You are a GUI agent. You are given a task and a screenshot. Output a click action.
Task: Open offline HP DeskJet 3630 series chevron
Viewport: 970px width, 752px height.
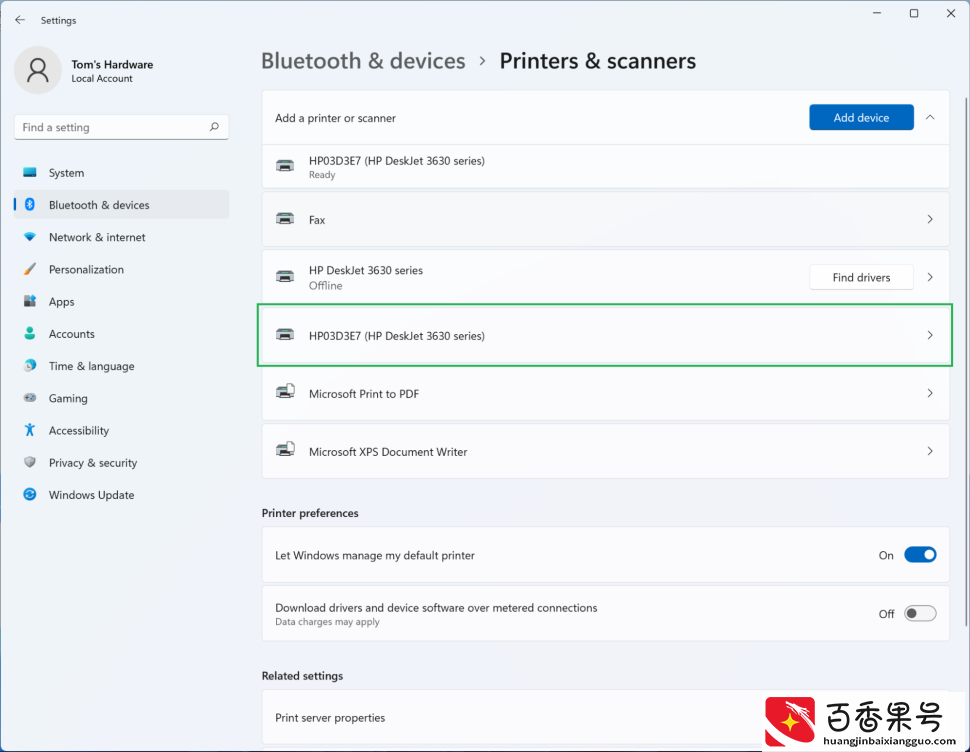930,277
